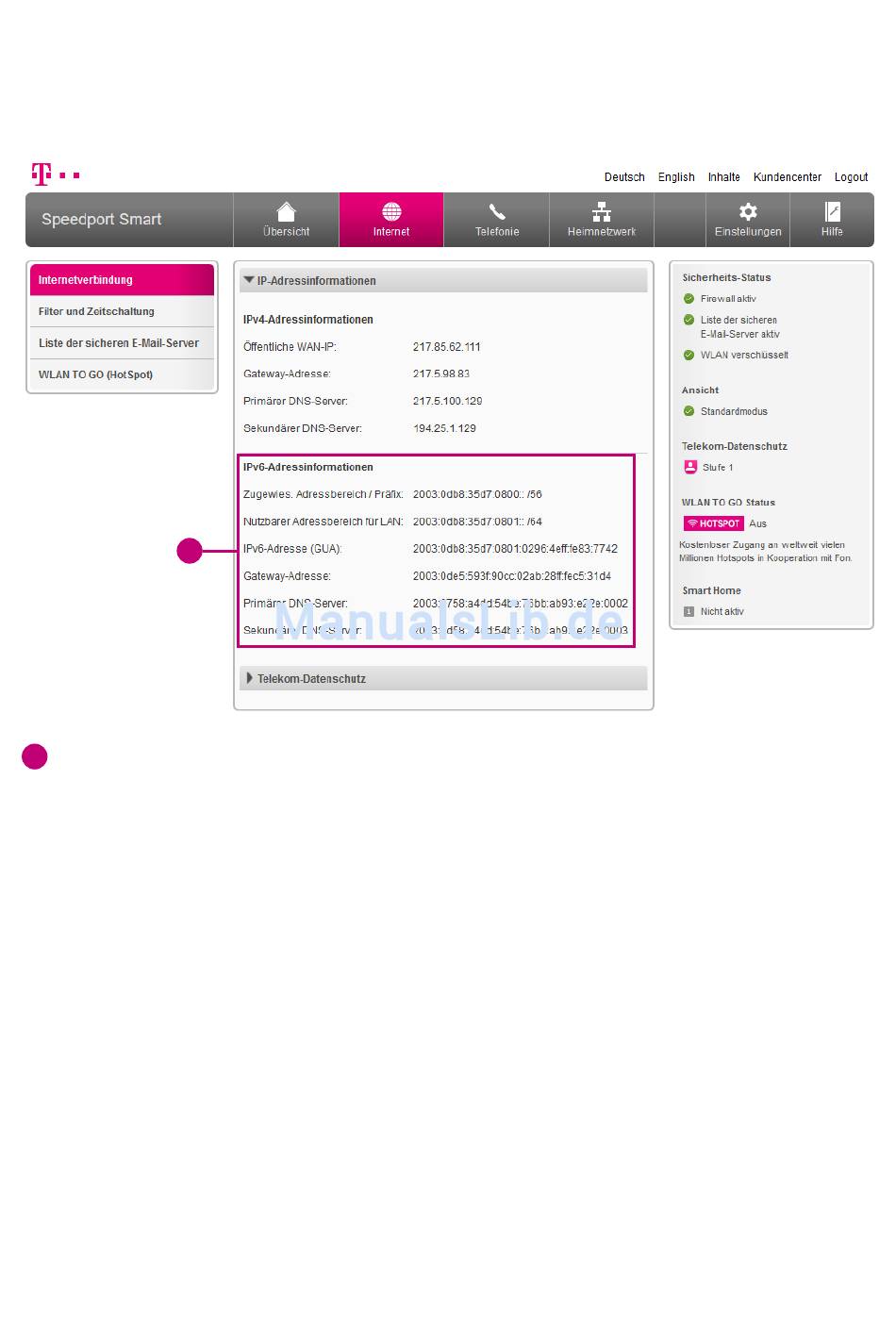Click Aus status beside HOTSPOT
Viewport: 896px width, 1344px height.
(x=758, y=523)
